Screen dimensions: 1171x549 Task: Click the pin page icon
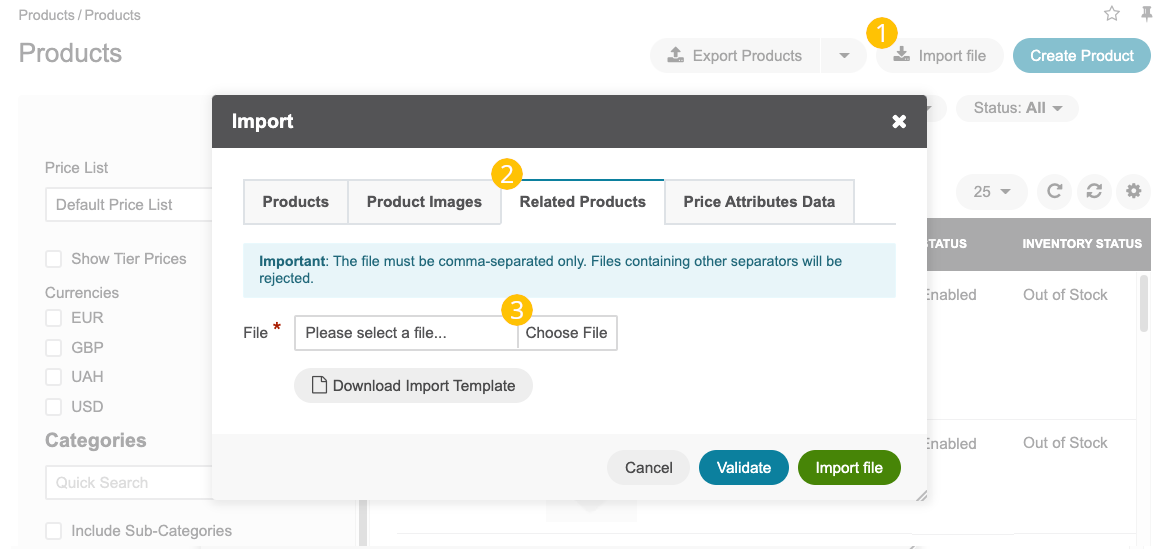click(x=1146, y=14)
